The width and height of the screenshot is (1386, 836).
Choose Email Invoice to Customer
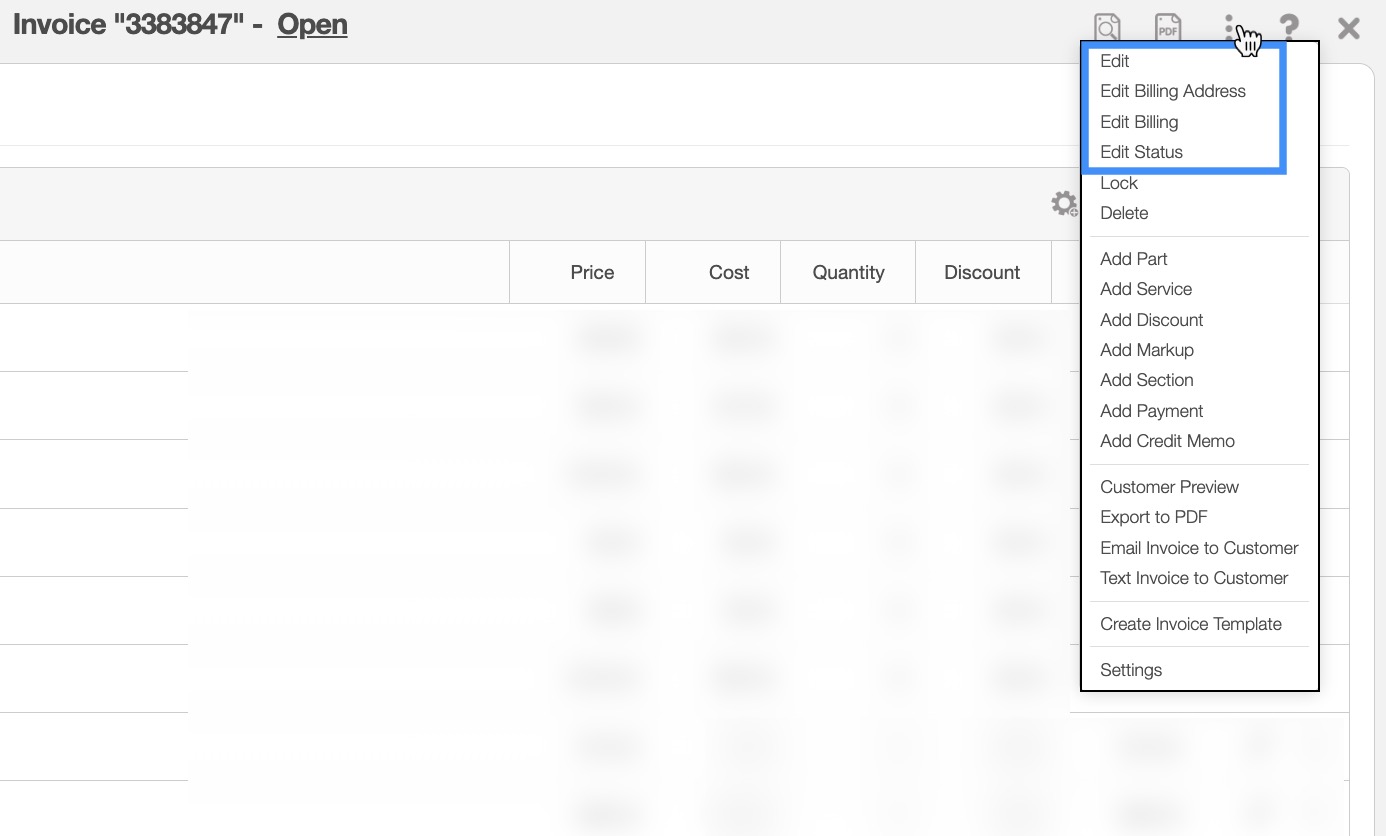[x=1199, y=548]
